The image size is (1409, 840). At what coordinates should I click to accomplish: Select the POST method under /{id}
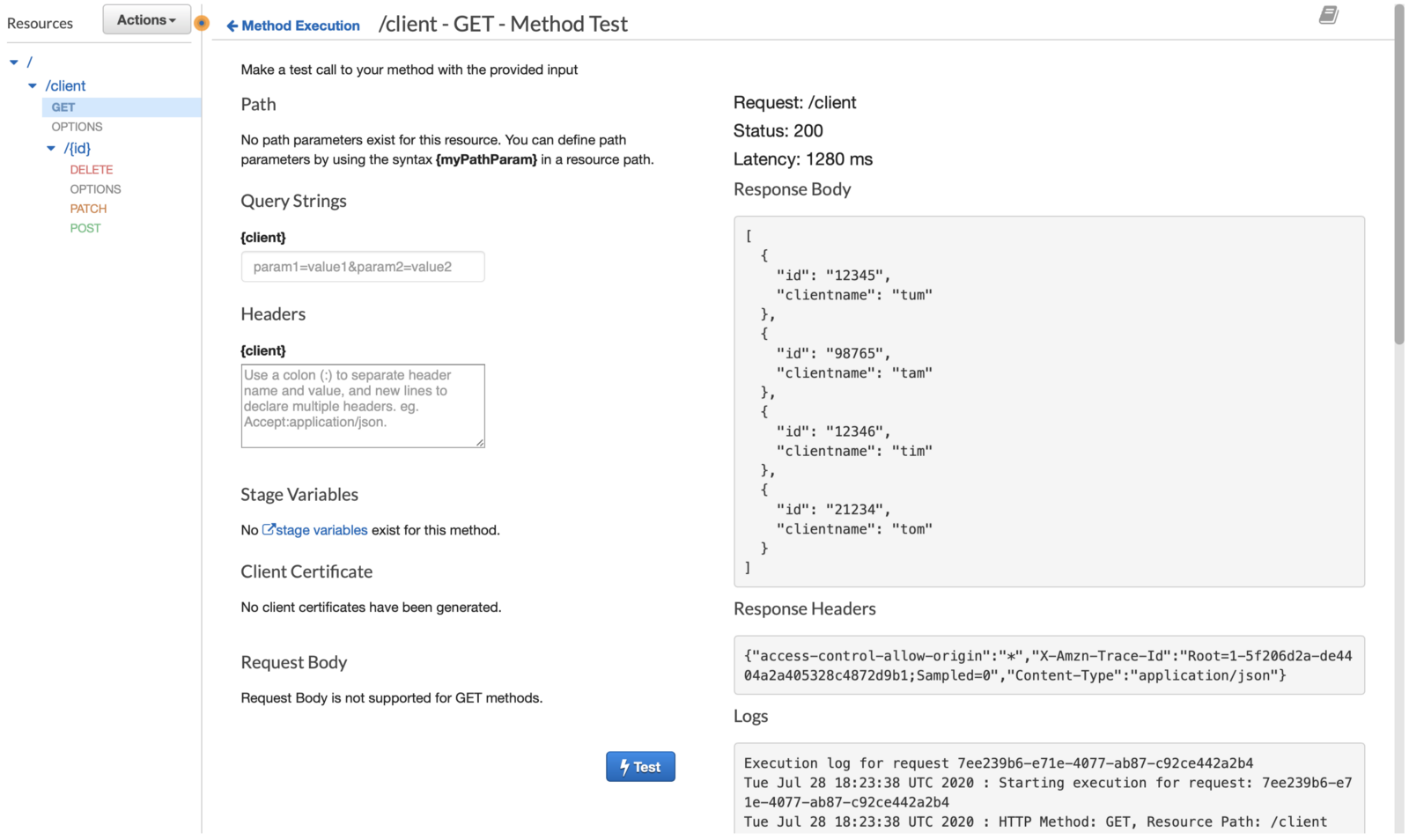pyautogui.click(x=85, y=227)
